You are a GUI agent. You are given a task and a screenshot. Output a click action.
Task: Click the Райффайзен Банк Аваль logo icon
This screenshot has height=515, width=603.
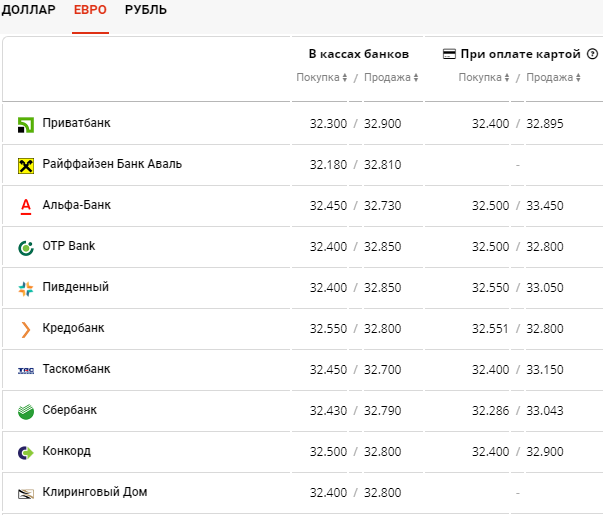[x=26, y=165]
